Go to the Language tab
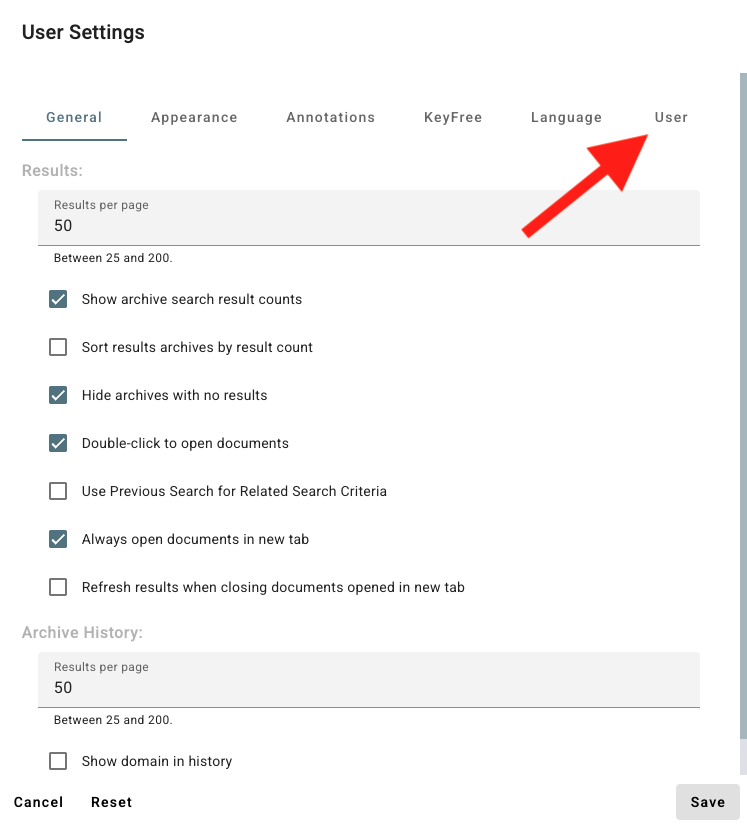The height and width of the screenshot is (826, 747). [566, 117]
